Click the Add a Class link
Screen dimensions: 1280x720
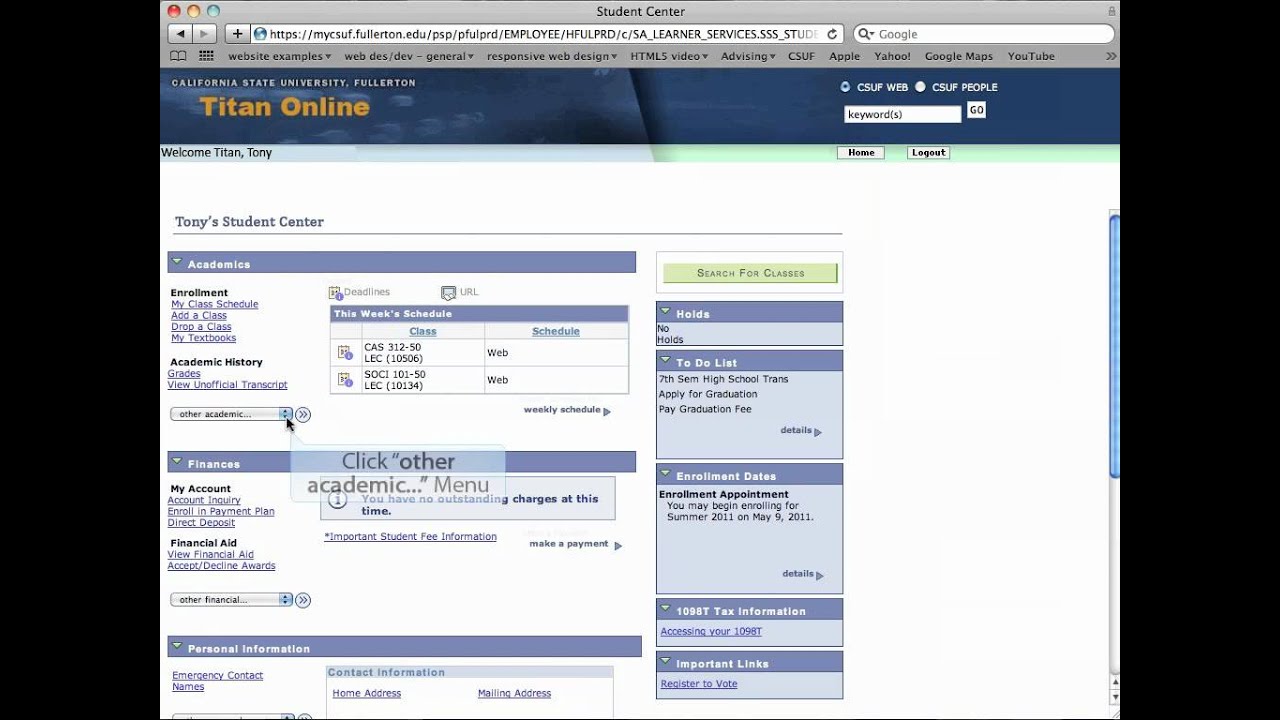click(x=199, y=315)
